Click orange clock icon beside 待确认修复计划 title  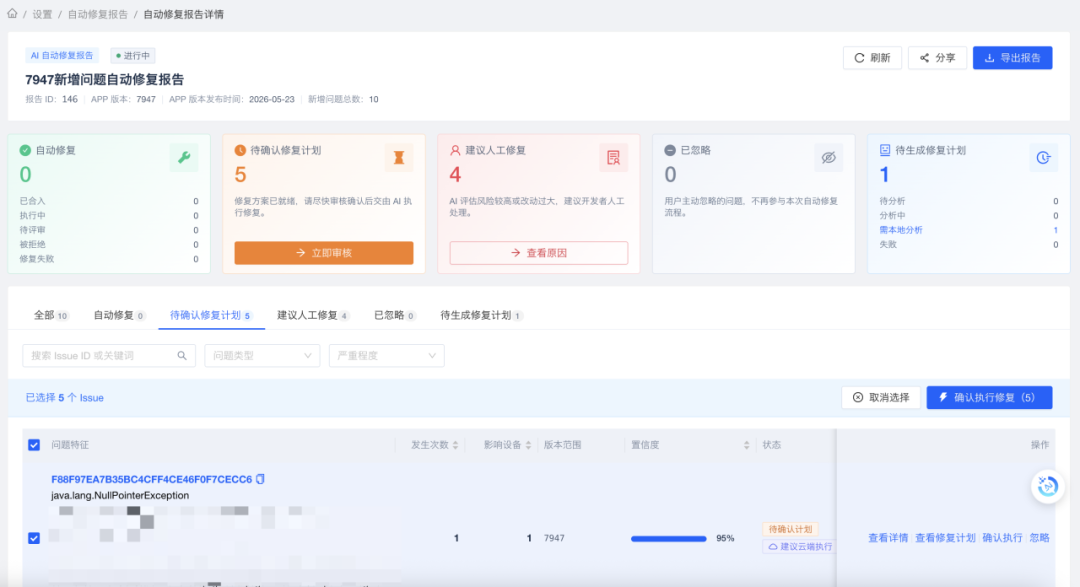(240, 150)
